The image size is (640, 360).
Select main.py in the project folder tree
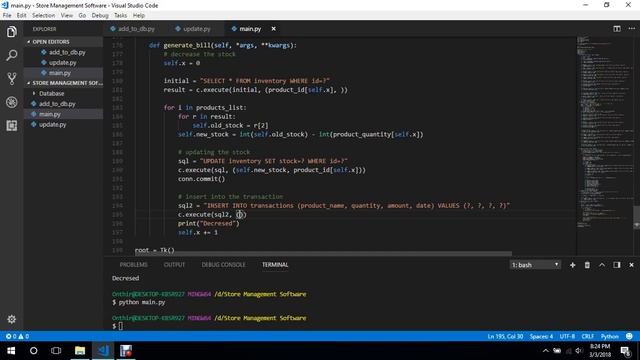click(x=63, y=114)
